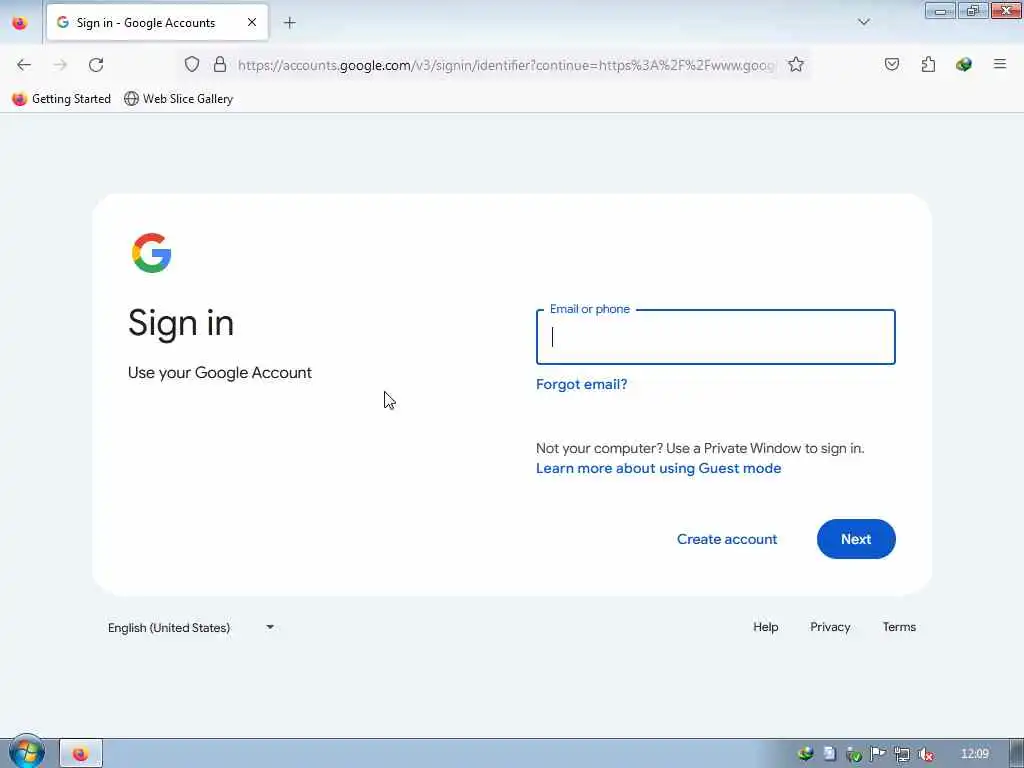Reload the page with the refresh icon
Viewport: 1024px width, 768px height.
point(96,65)
